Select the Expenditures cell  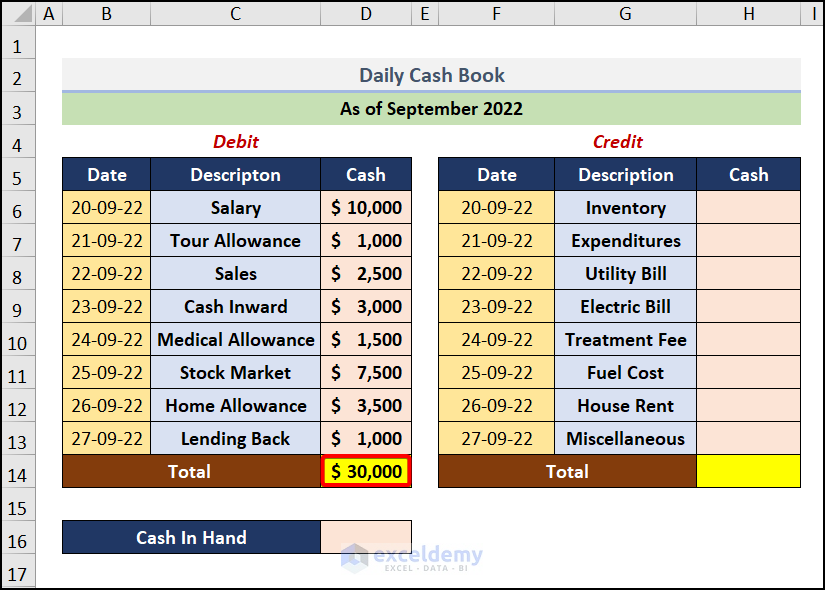click(x=626, y=241)
